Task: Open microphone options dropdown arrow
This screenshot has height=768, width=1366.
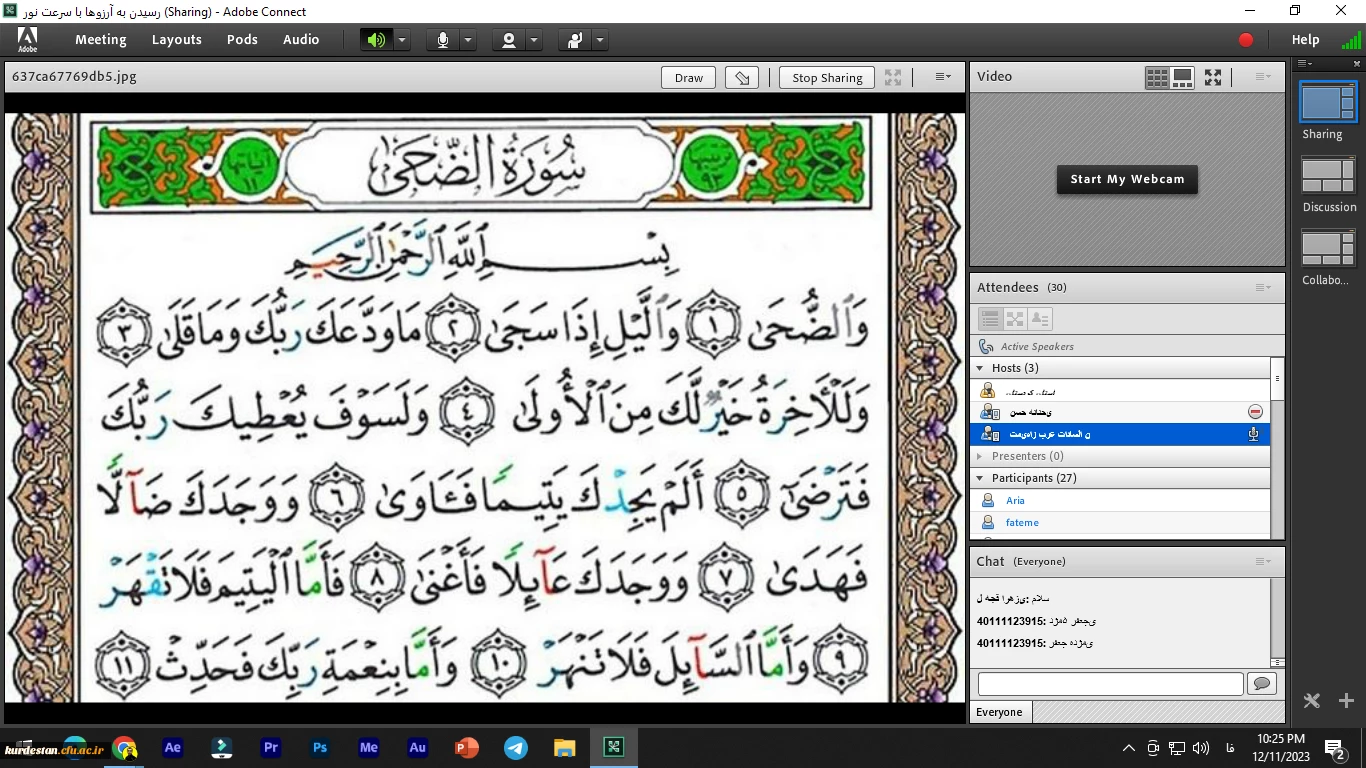Action: pyautogui.click(x=467, y=40)
